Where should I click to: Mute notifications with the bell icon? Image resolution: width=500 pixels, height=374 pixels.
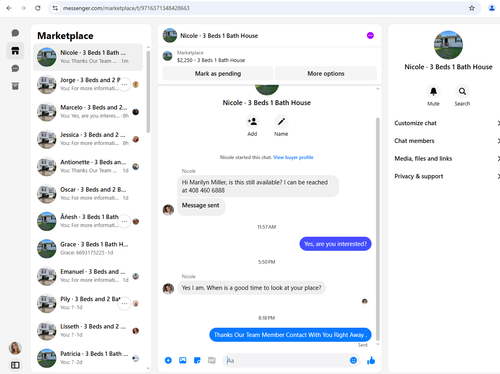pyautogui.click(x=433, y=91)
